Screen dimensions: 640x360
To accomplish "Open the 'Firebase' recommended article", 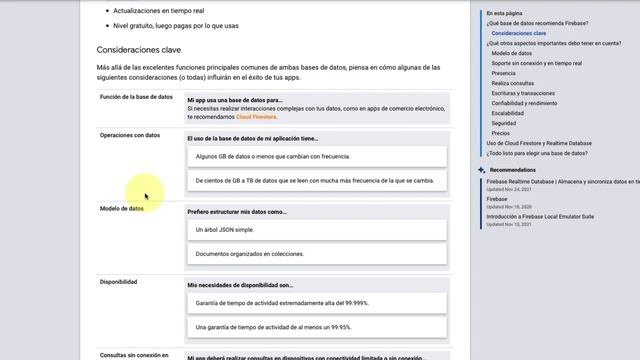I will pyautogui.click(x=497, y=199).
